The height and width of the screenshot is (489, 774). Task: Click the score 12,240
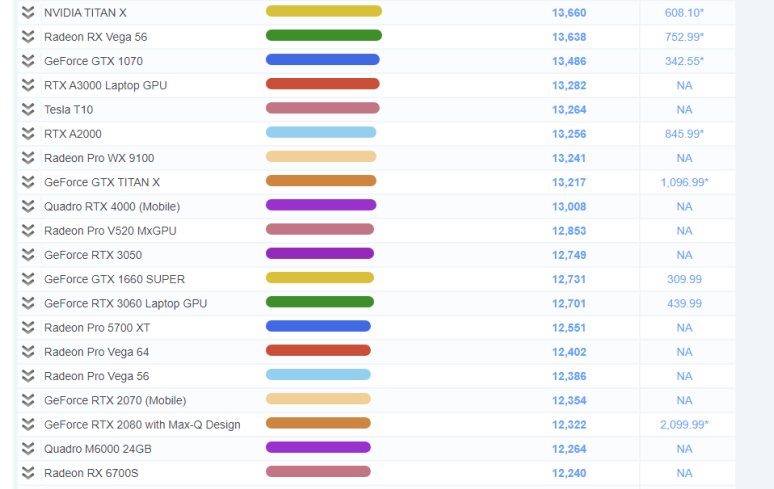[x=569, y=473]
